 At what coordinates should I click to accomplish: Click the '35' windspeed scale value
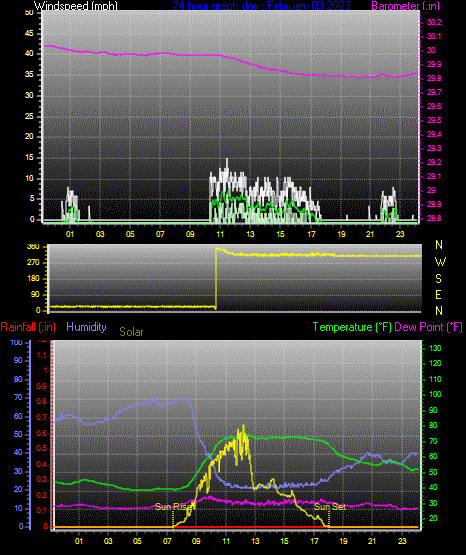pyautogui.click(x=29, y=75)
